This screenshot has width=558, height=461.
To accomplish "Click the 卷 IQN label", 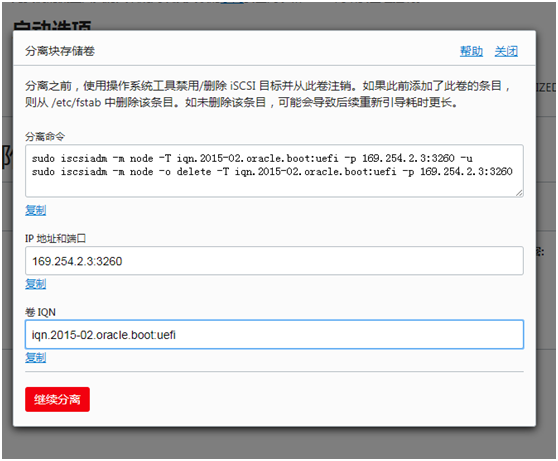I will click(x=40, y=313).
